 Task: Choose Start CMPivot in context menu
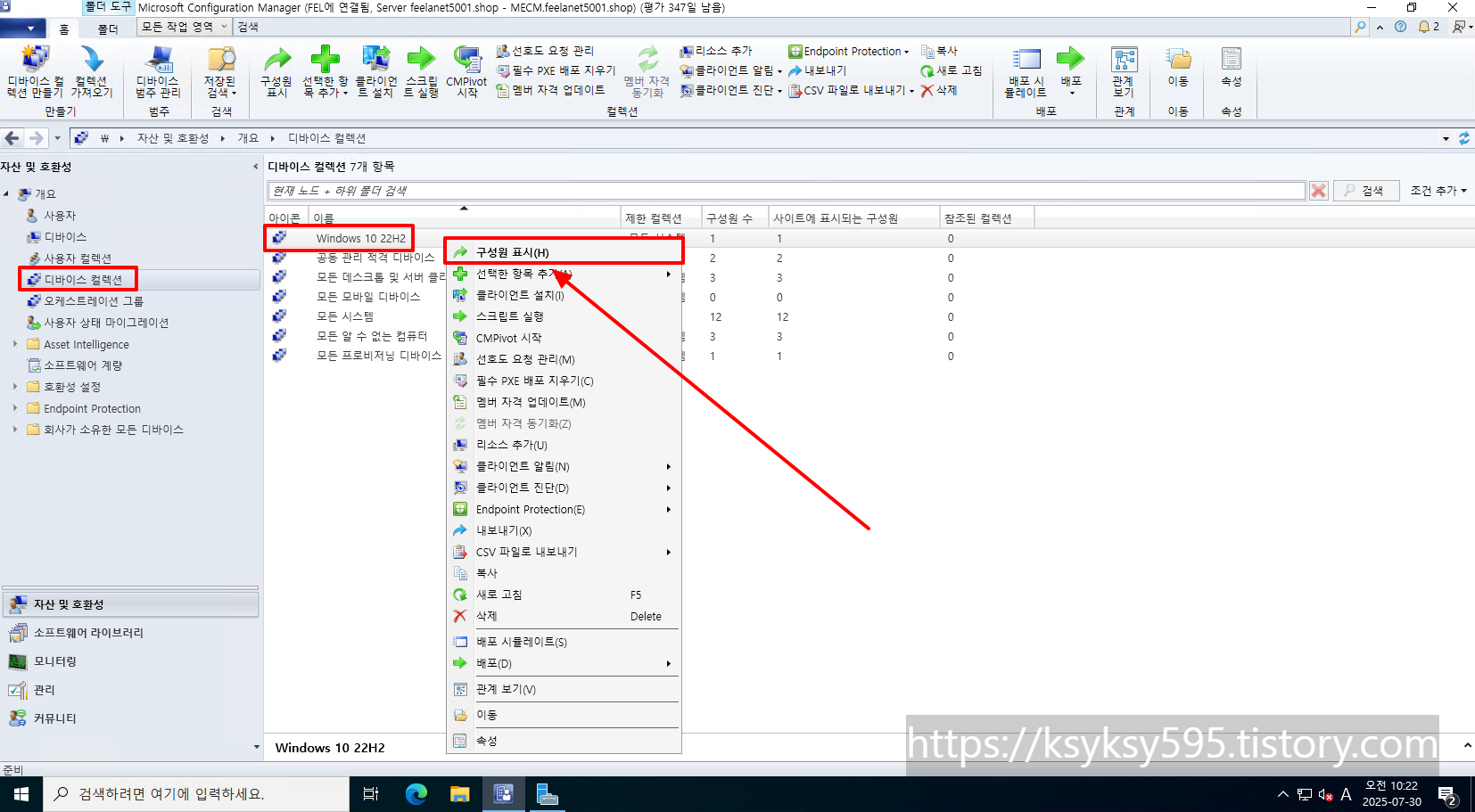[564, 338]
